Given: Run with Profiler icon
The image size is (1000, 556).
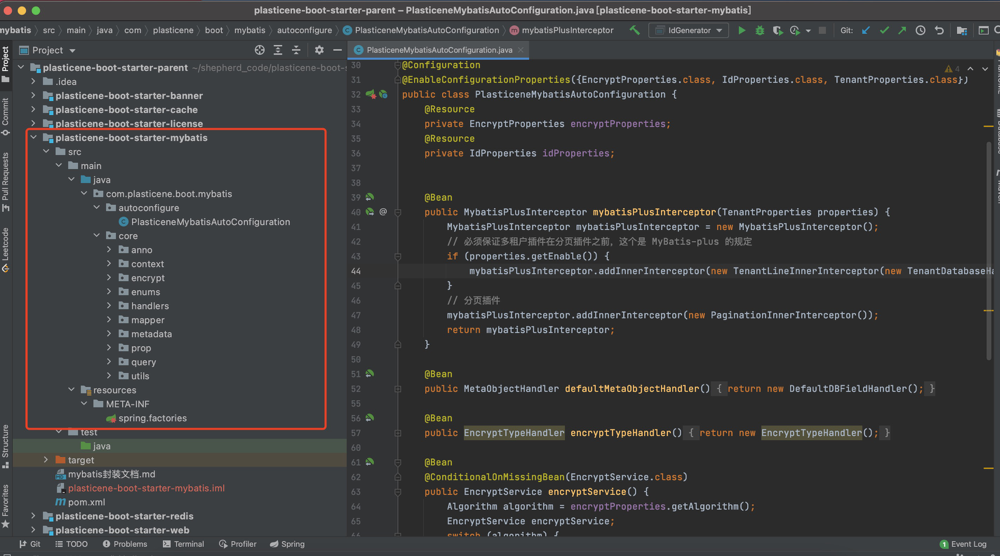Looking at the screenshot, I should coord(795,30).
